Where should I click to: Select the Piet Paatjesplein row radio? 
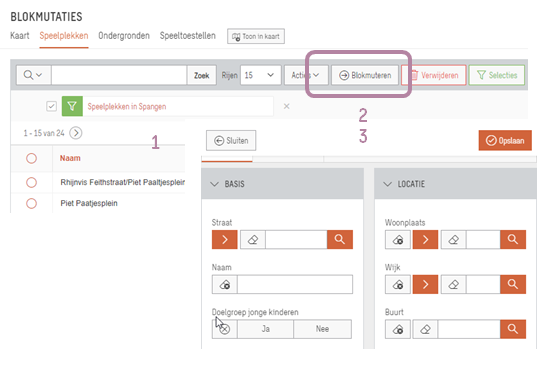[32, 204]
